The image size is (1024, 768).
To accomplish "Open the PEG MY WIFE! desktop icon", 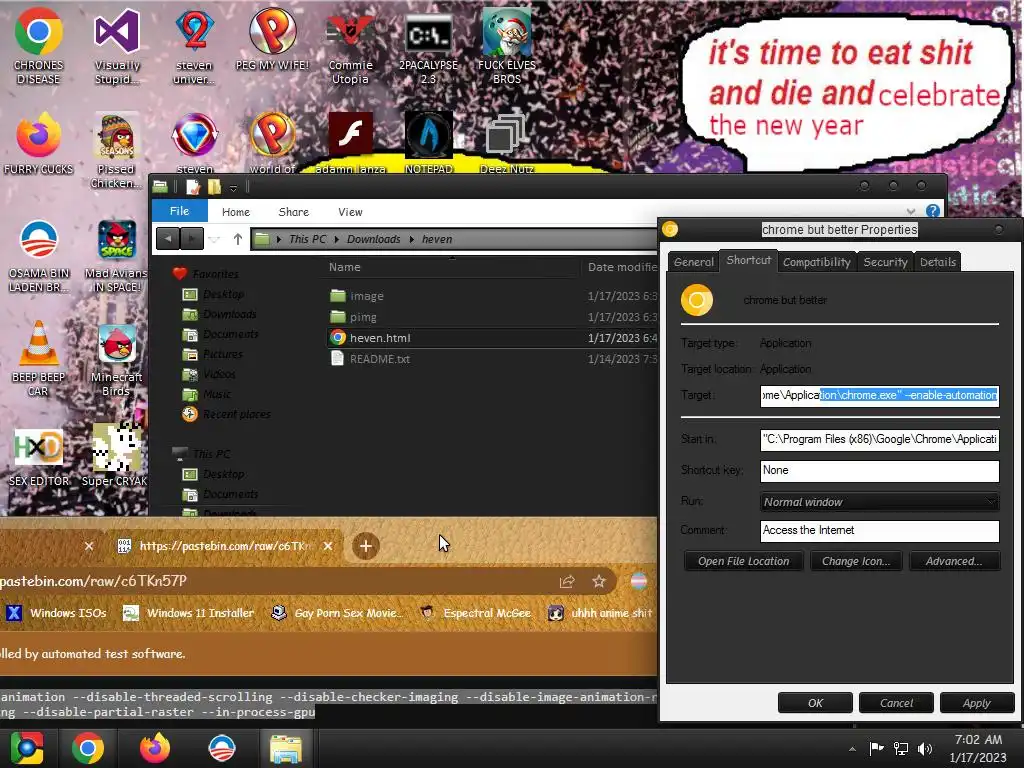I will [272, 39].
